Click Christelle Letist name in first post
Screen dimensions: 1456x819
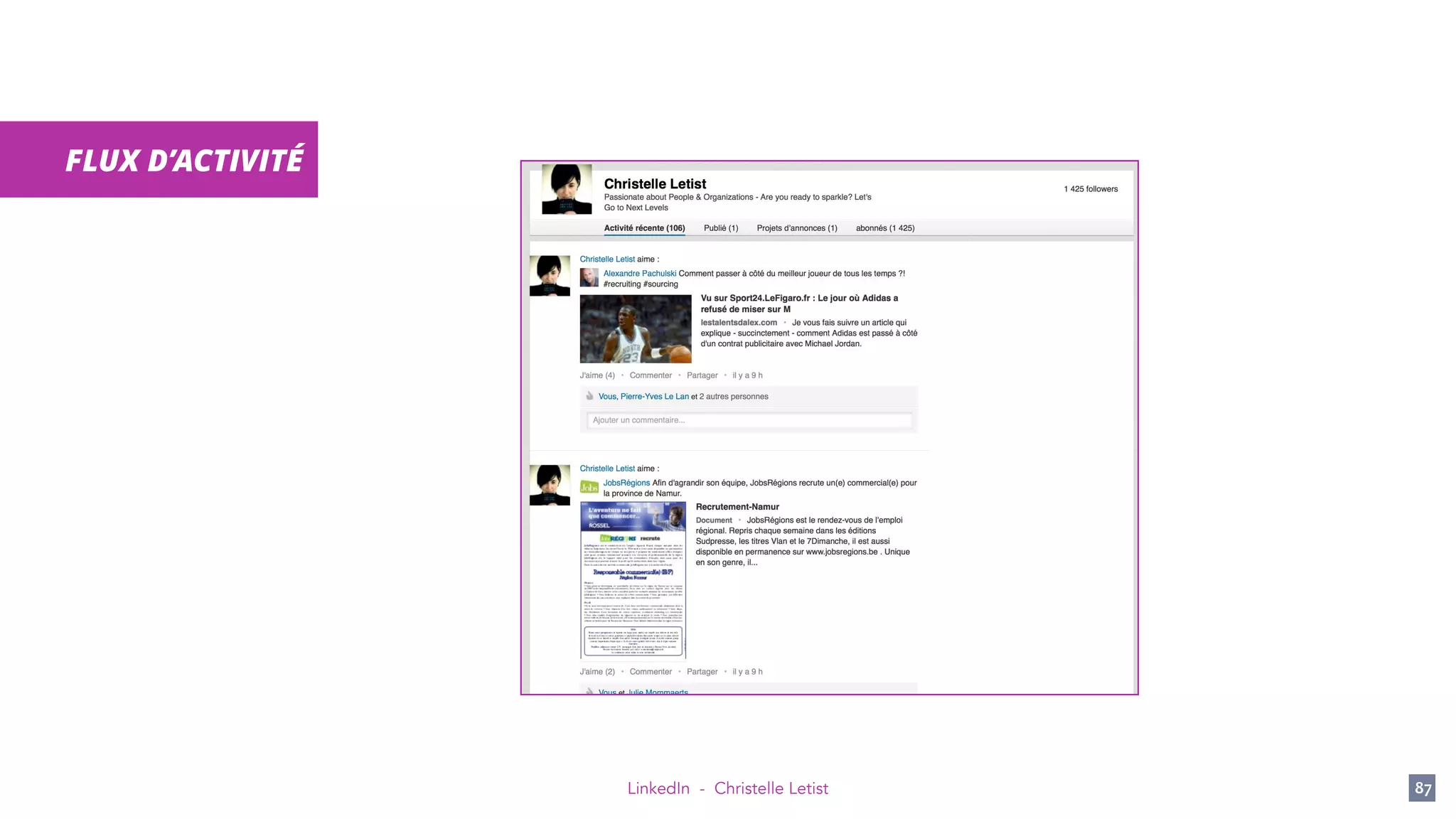[607, 259]
